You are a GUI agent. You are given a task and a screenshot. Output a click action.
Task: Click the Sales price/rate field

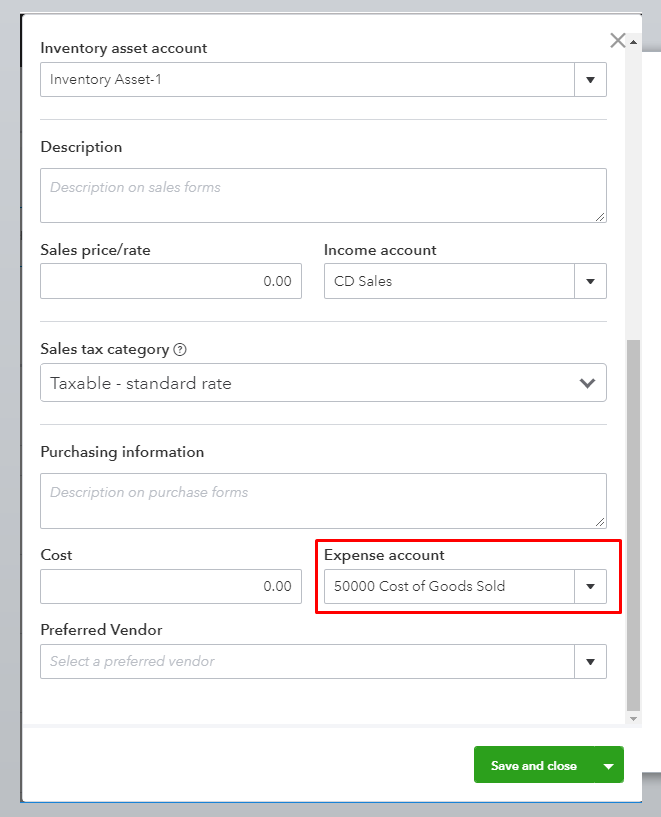170,281
